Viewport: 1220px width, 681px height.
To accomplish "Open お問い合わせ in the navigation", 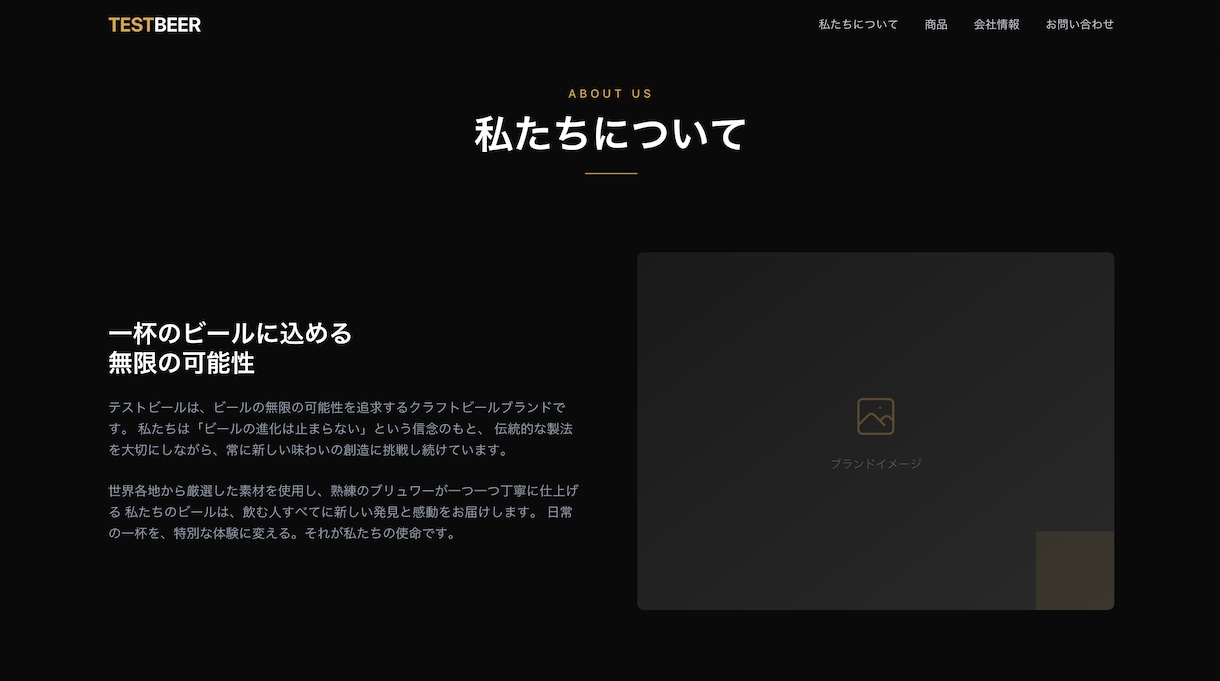I will coord(1080,24).
